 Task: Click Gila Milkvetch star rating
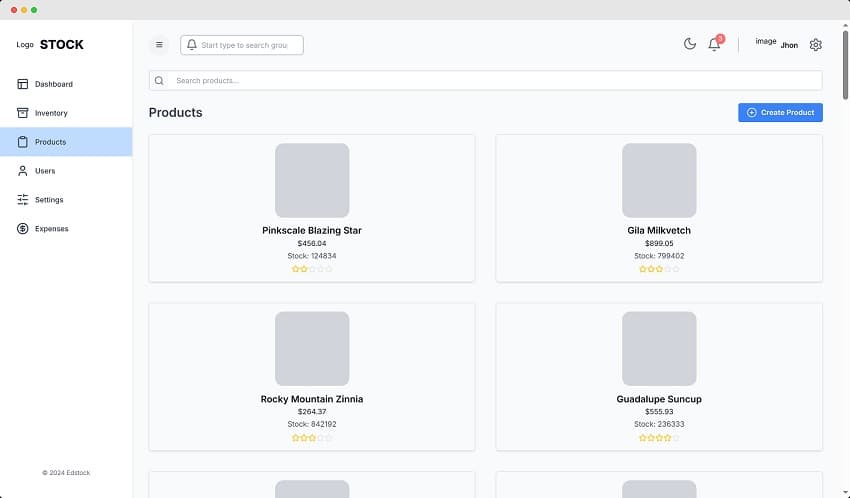659,269
